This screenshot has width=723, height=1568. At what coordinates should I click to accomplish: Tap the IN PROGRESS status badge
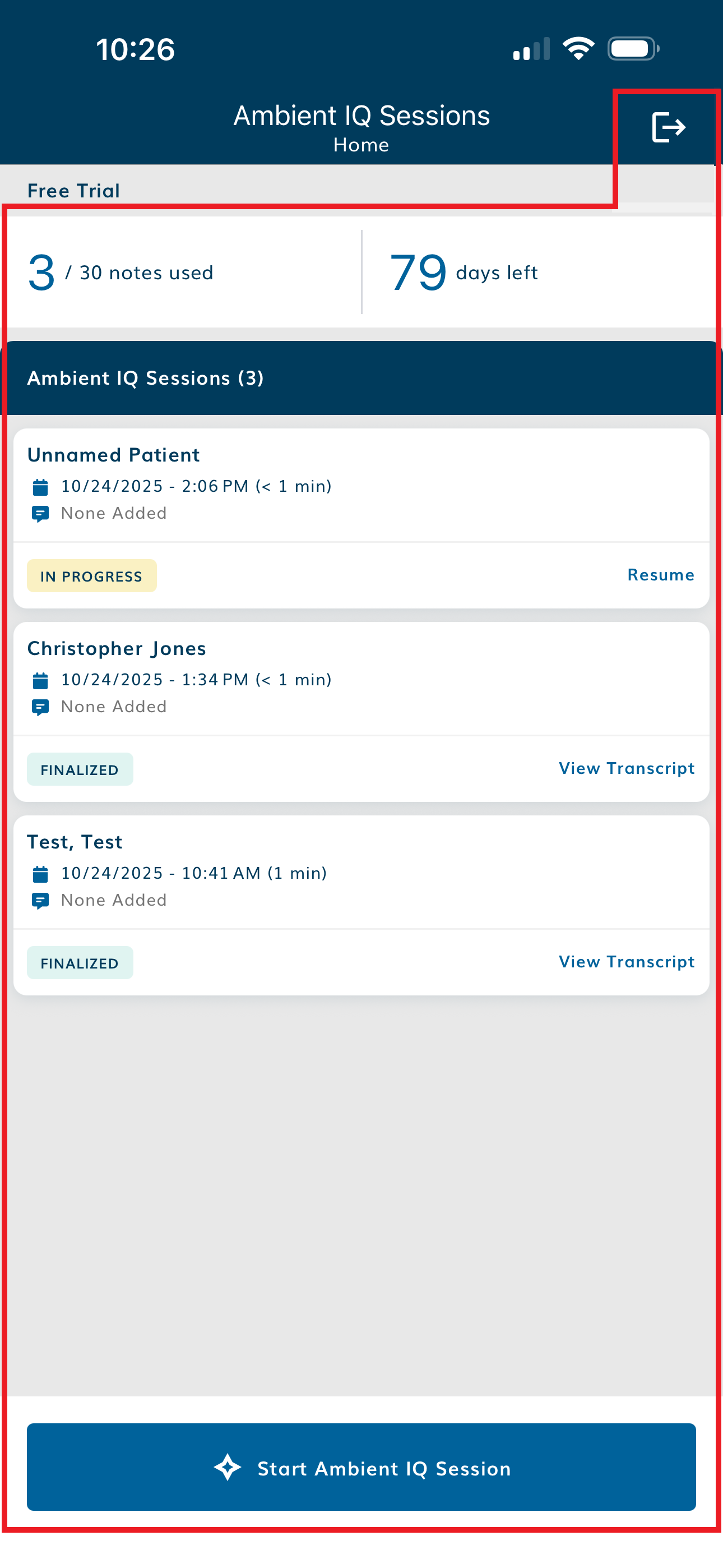coord(91,576)
